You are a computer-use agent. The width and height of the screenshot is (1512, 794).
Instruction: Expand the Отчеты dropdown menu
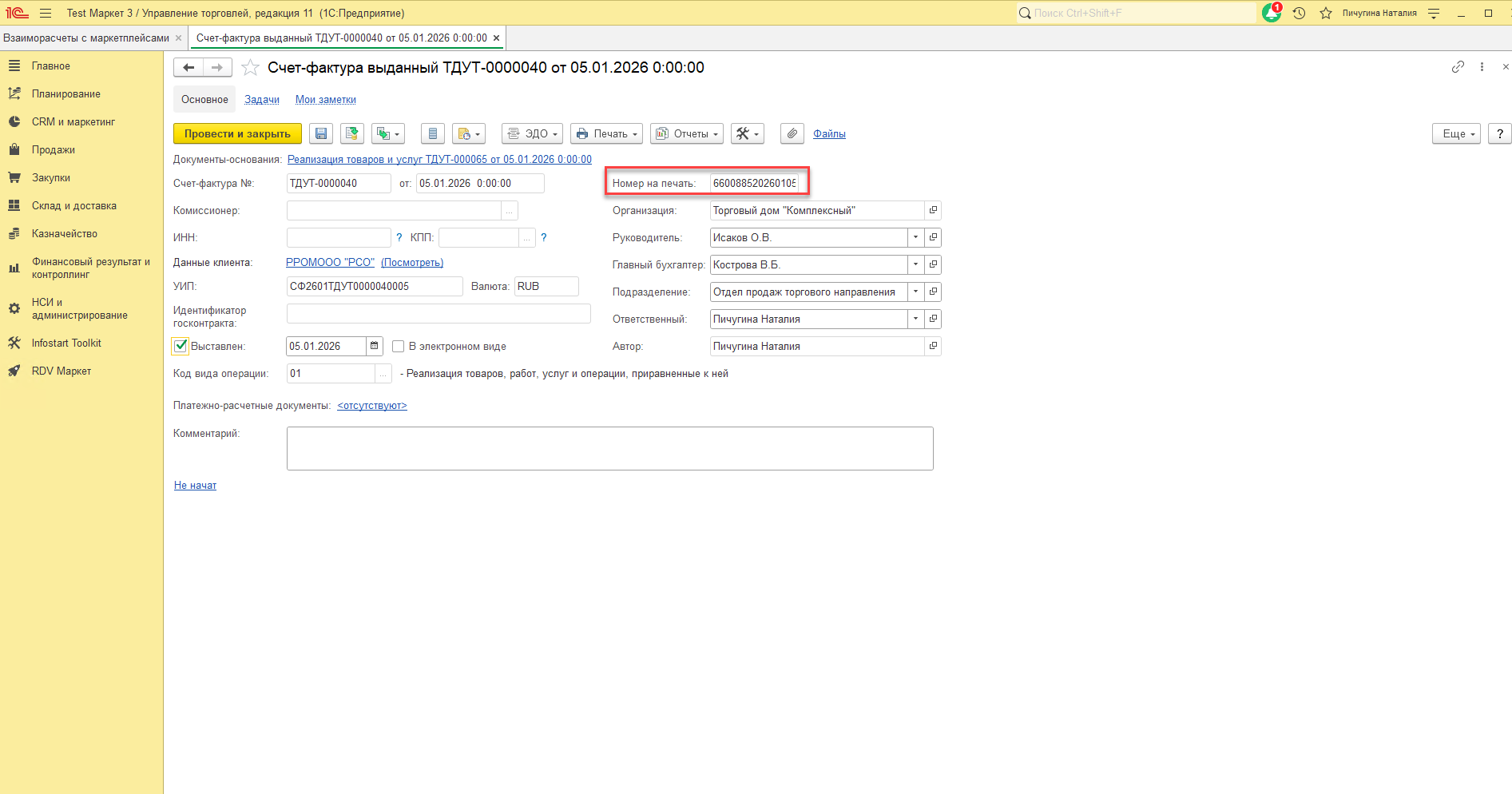pos(686,134)
